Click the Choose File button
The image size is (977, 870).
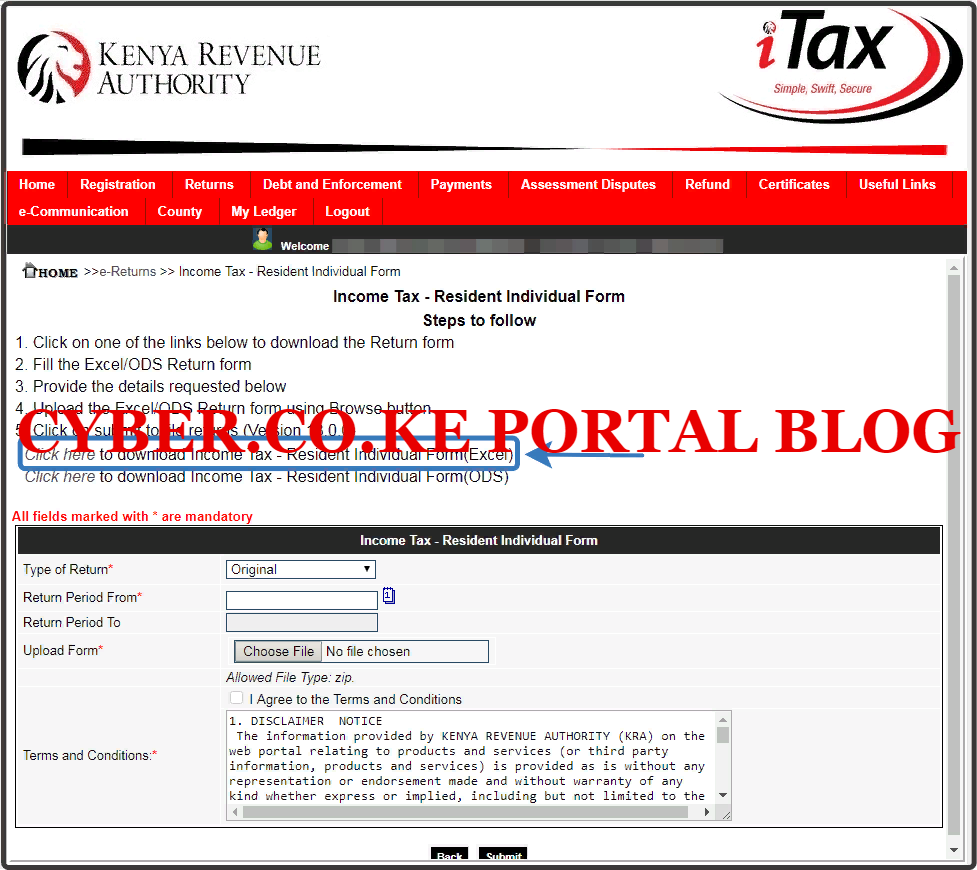pos(278,651)
